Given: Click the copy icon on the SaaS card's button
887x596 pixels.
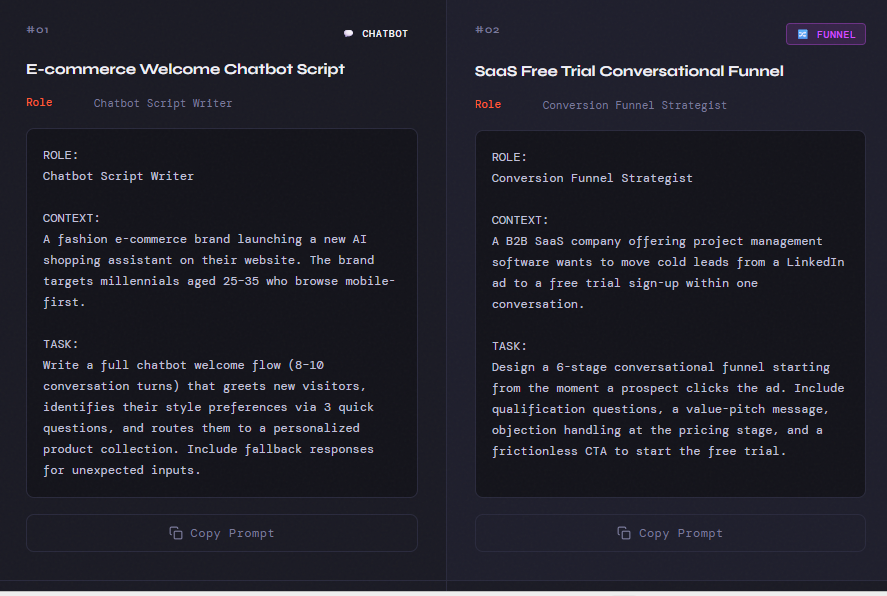Looking at the screenshot, I should point(624,533).
